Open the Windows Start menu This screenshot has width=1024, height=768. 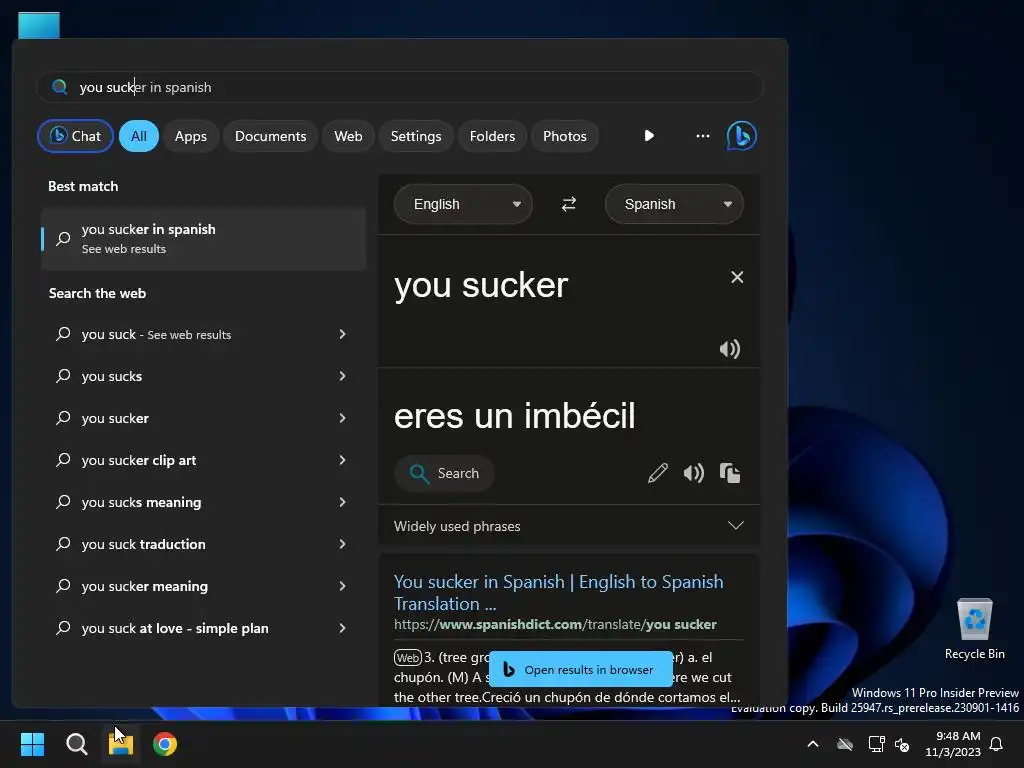click(32, 744)
